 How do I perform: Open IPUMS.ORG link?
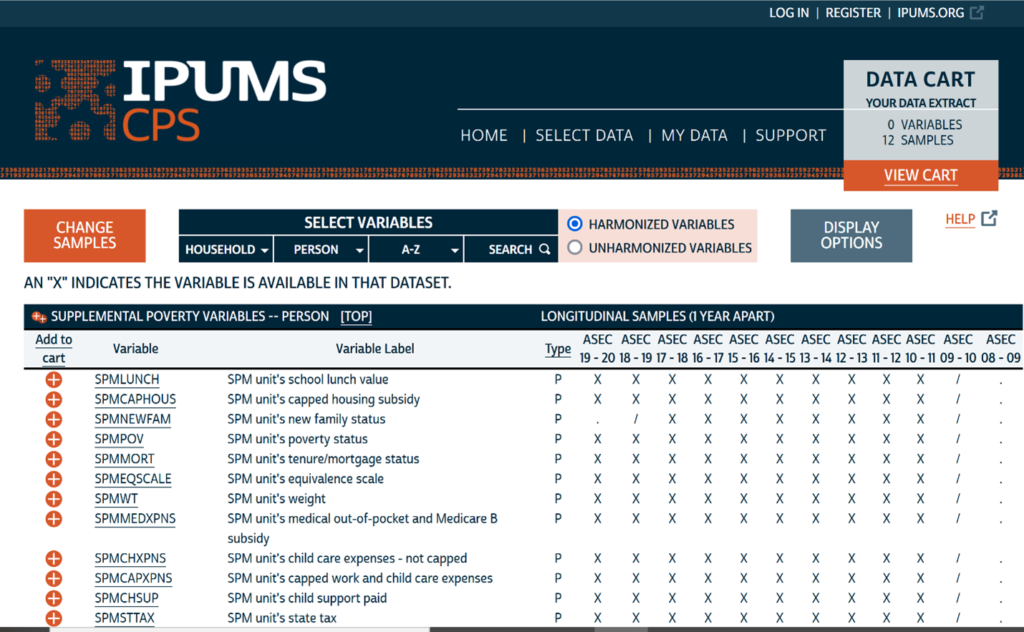(931, 12)
